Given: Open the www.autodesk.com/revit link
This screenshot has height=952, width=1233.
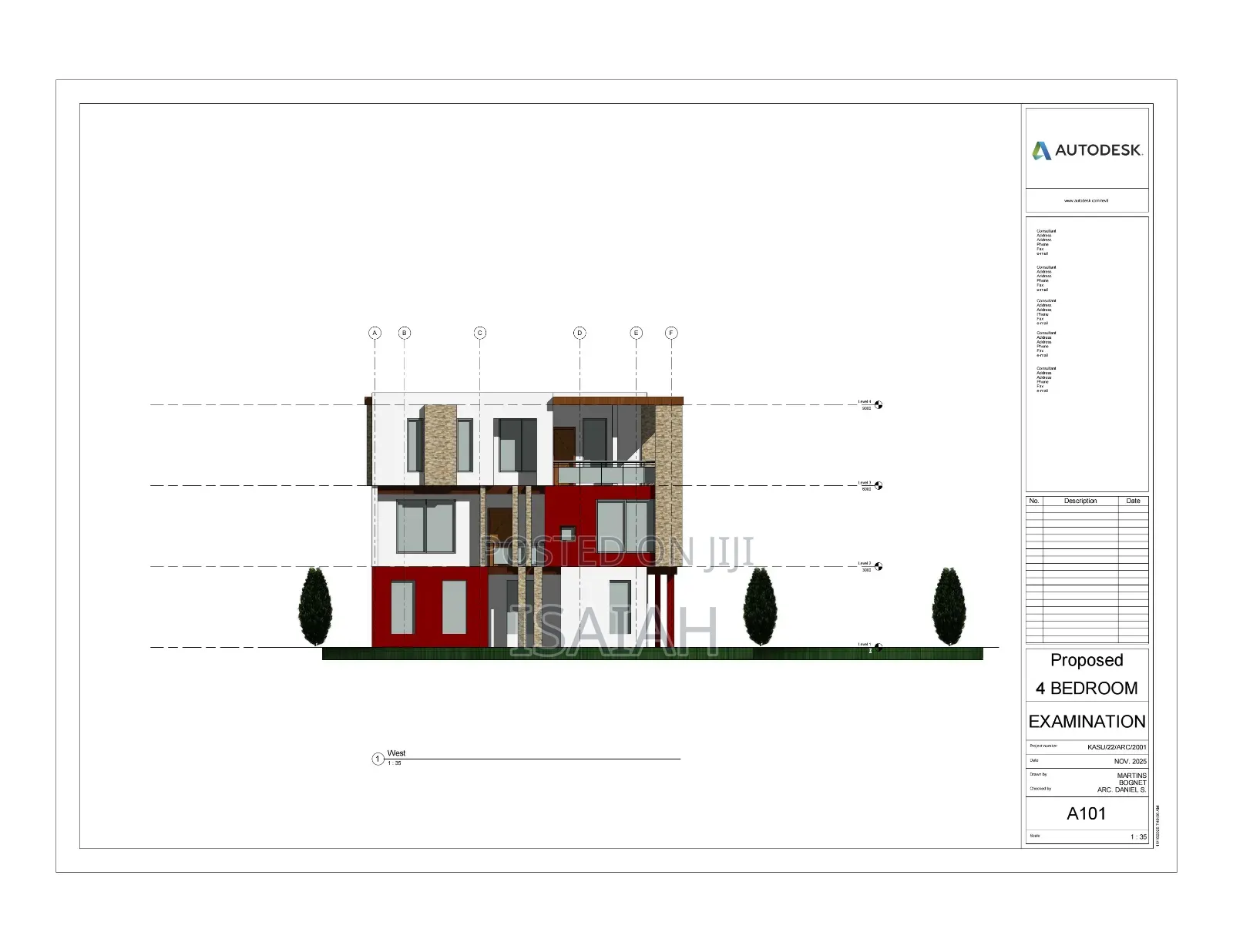Looking at the screenshot, I should [1086, 200].
